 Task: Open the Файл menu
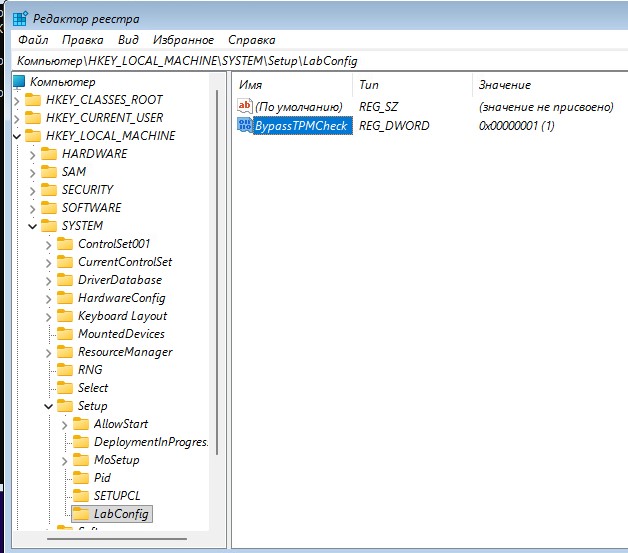tap(33, 40)
